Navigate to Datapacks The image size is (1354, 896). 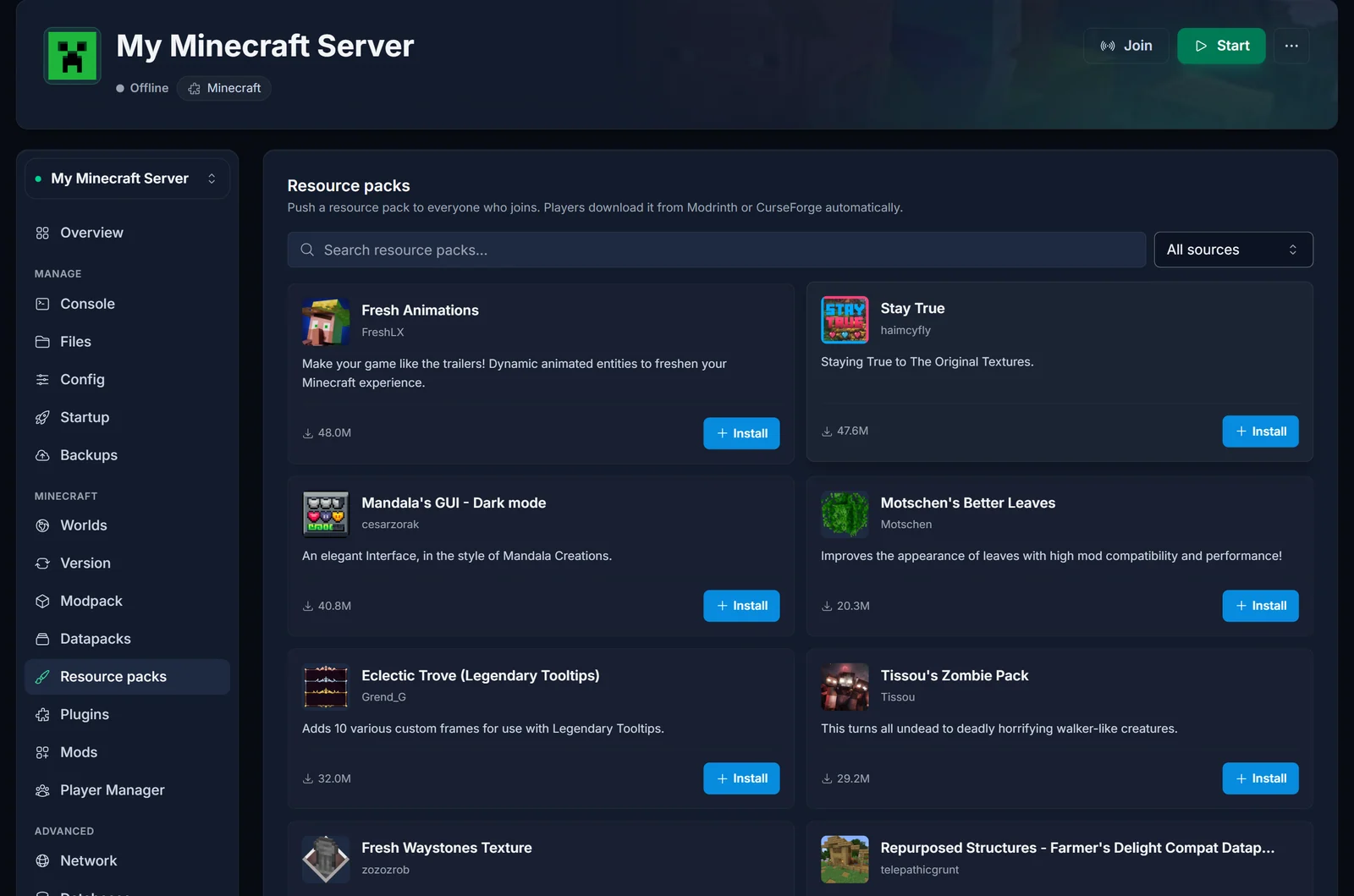(x=127, y=639)
